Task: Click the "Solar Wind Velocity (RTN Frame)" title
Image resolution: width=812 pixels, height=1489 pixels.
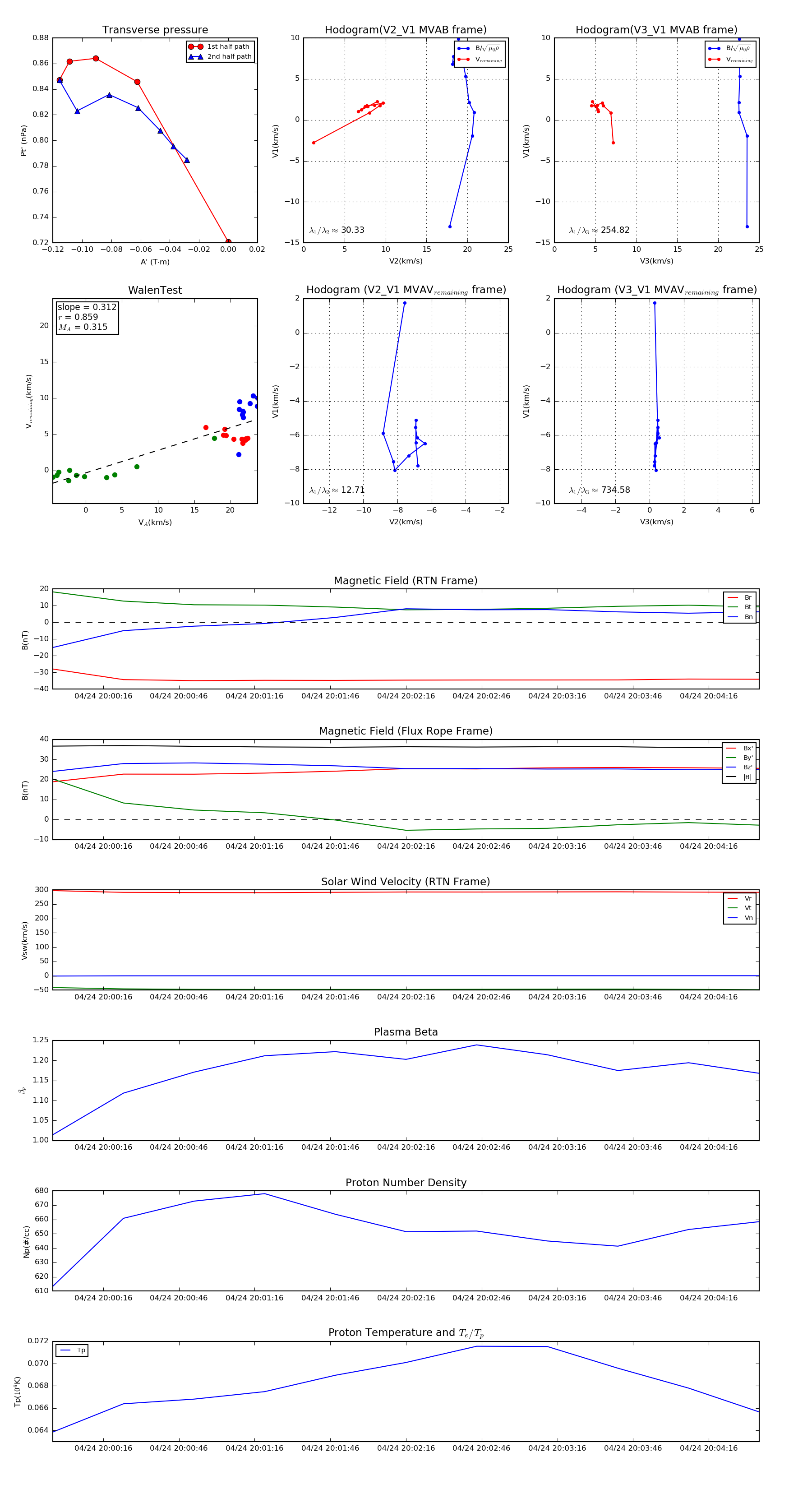Action: pos(406,882)
